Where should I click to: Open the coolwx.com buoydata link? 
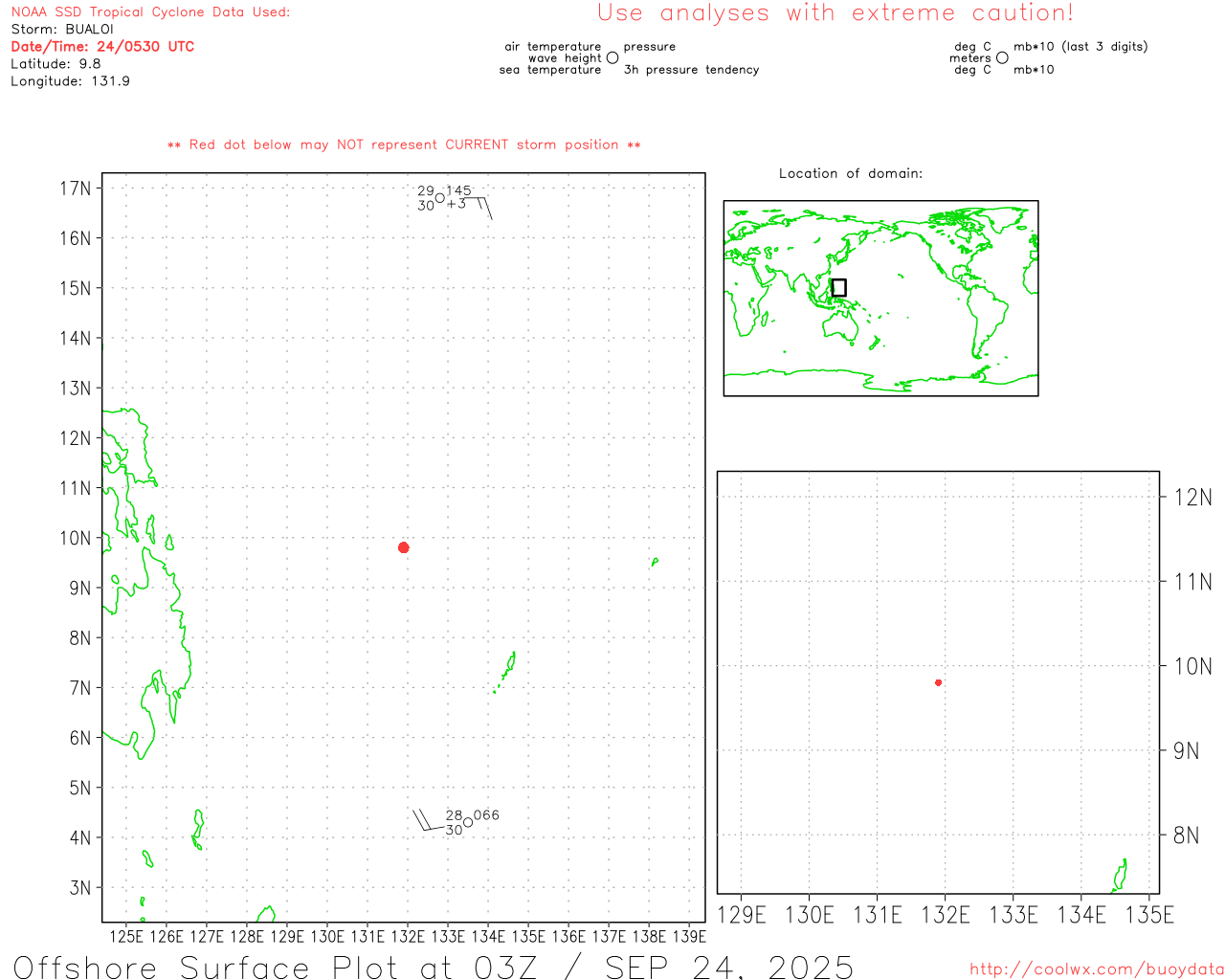point(1097,969)
